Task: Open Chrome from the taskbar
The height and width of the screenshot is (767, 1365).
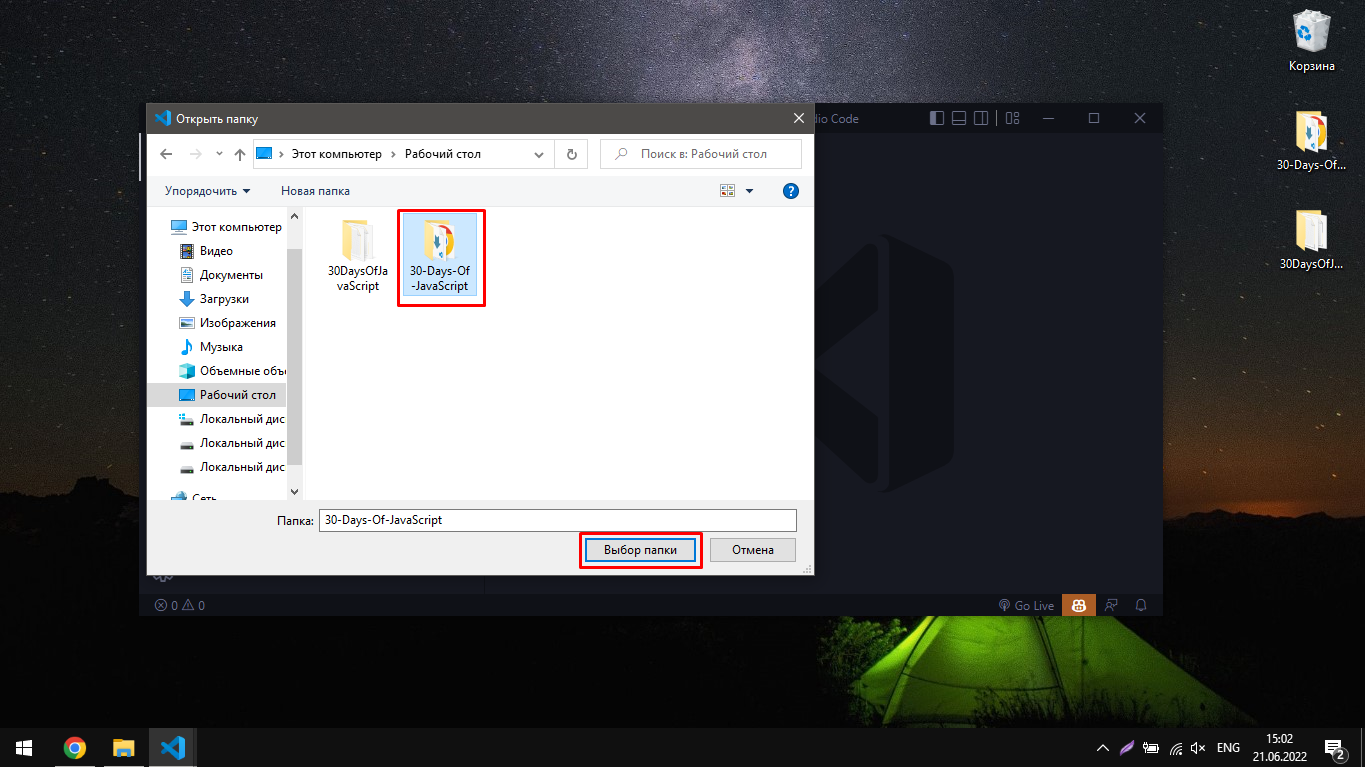Action: 74,747
